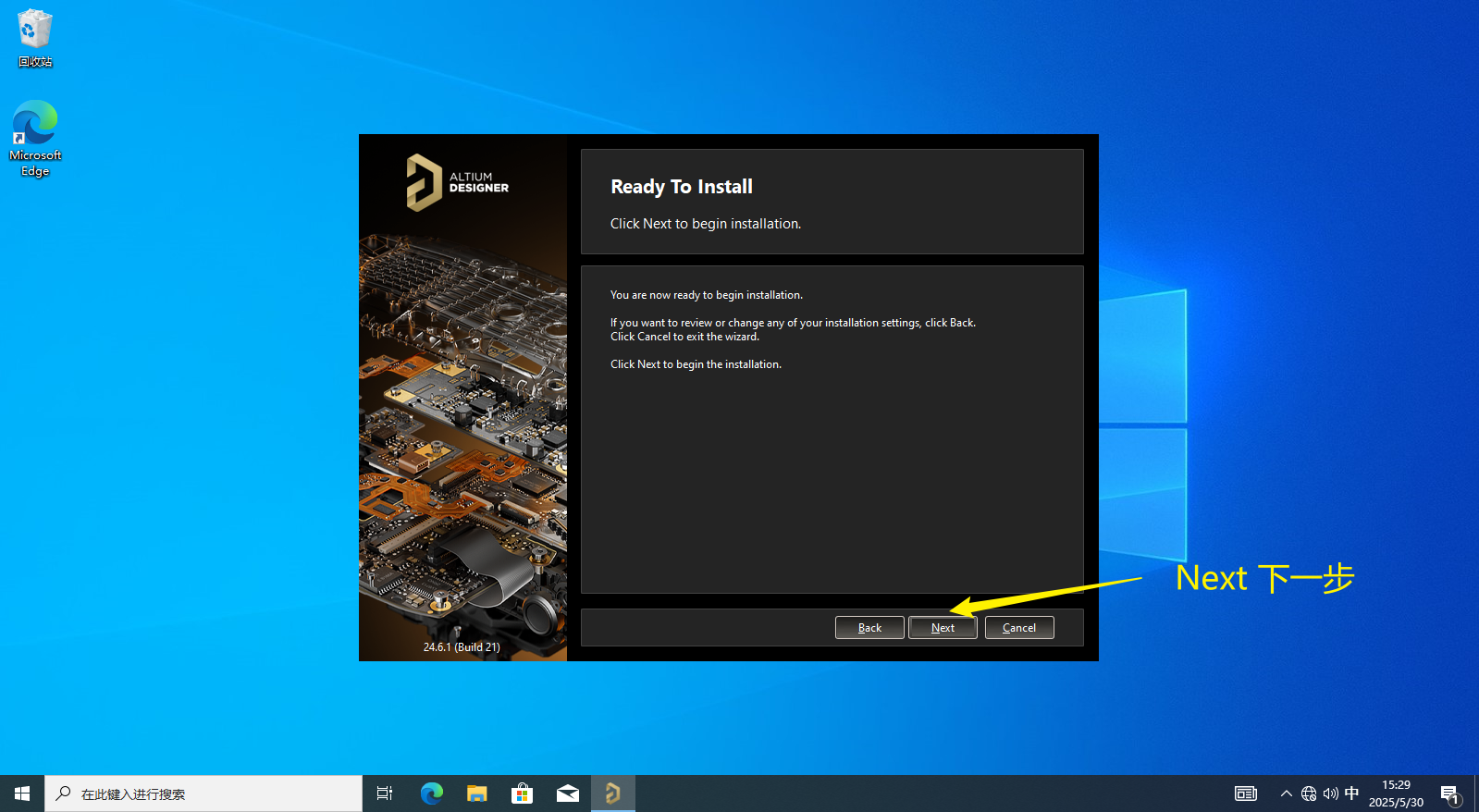Click 'Click Next to begin the installation.' line
This screenshot has width=1479, height=812.
tap(696, 364)
